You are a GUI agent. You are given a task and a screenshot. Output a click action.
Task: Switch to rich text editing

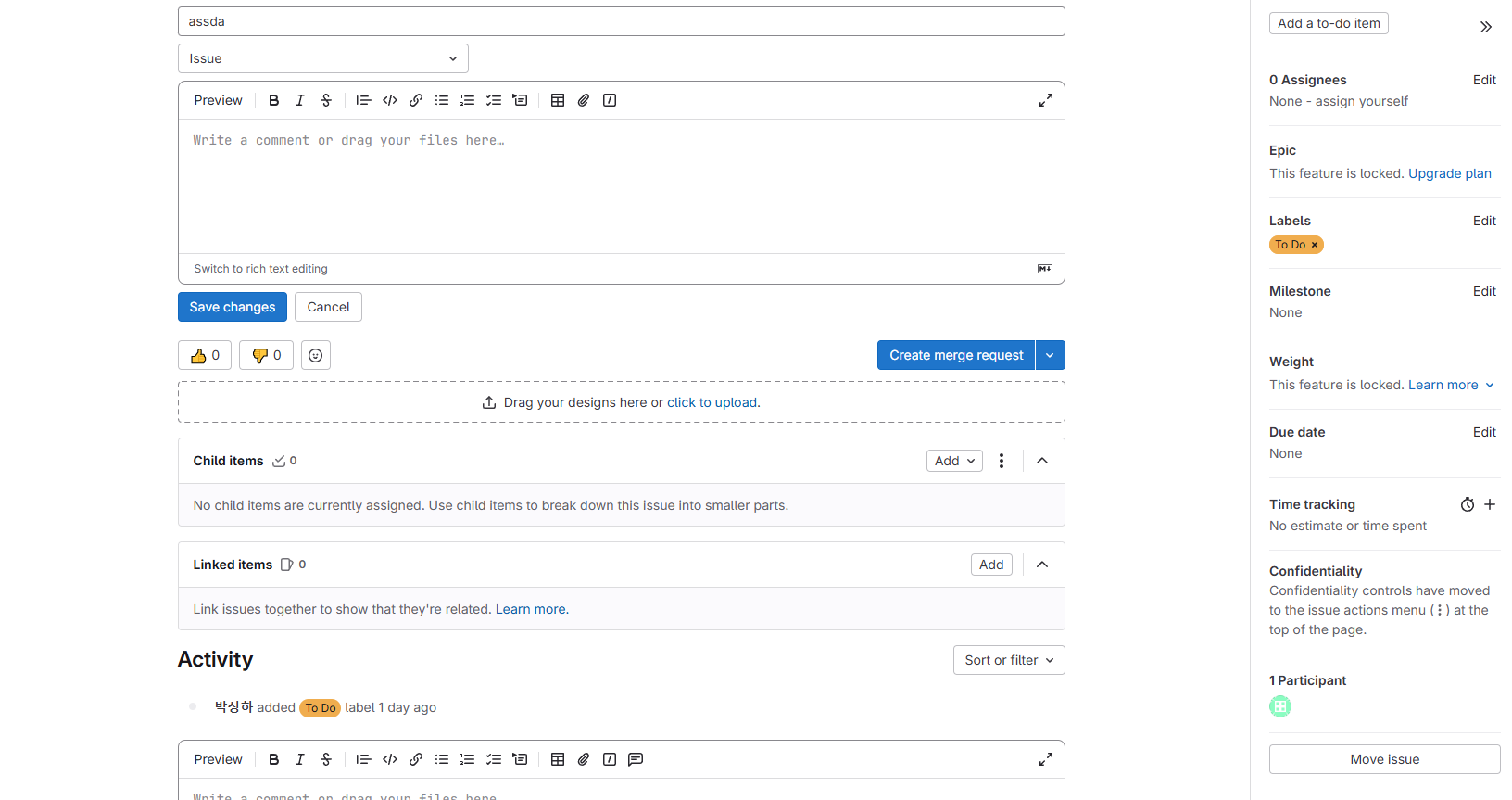(261, 269)
